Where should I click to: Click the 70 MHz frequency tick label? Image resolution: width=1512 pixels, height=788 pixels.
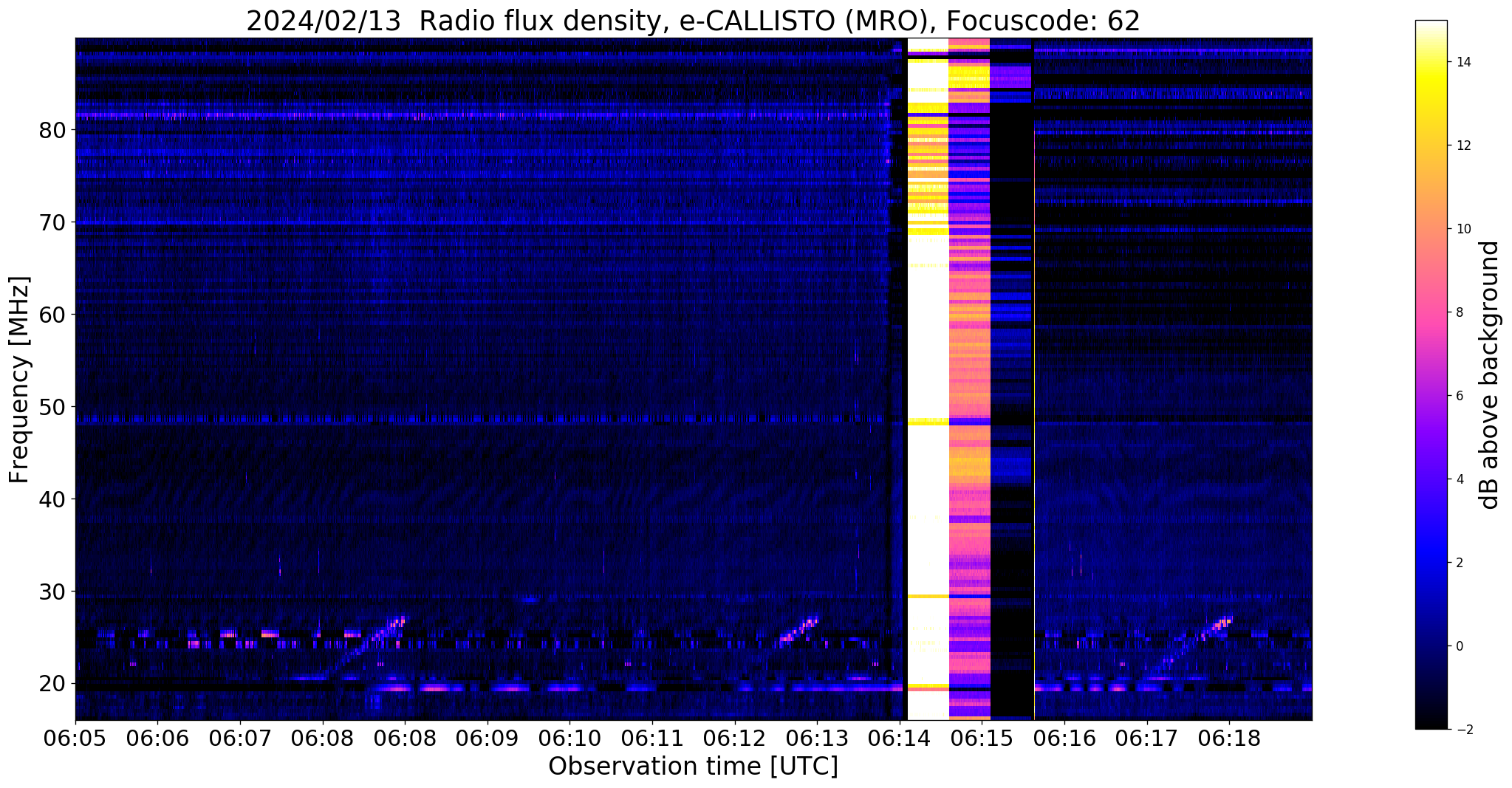52,222
